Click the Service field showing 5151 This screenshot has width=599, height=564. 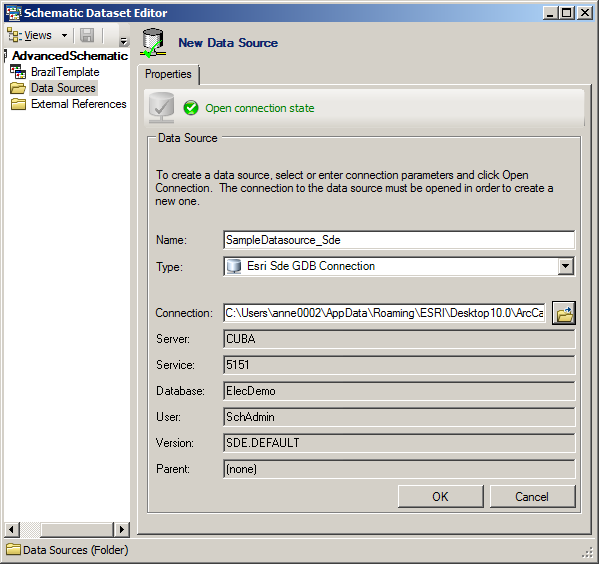399,365
